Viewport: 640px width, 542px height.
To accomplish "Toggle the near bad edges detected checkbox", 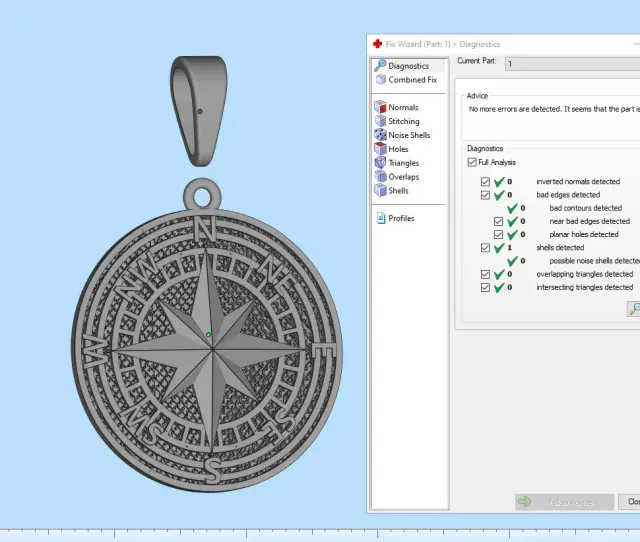I will 498,221.
